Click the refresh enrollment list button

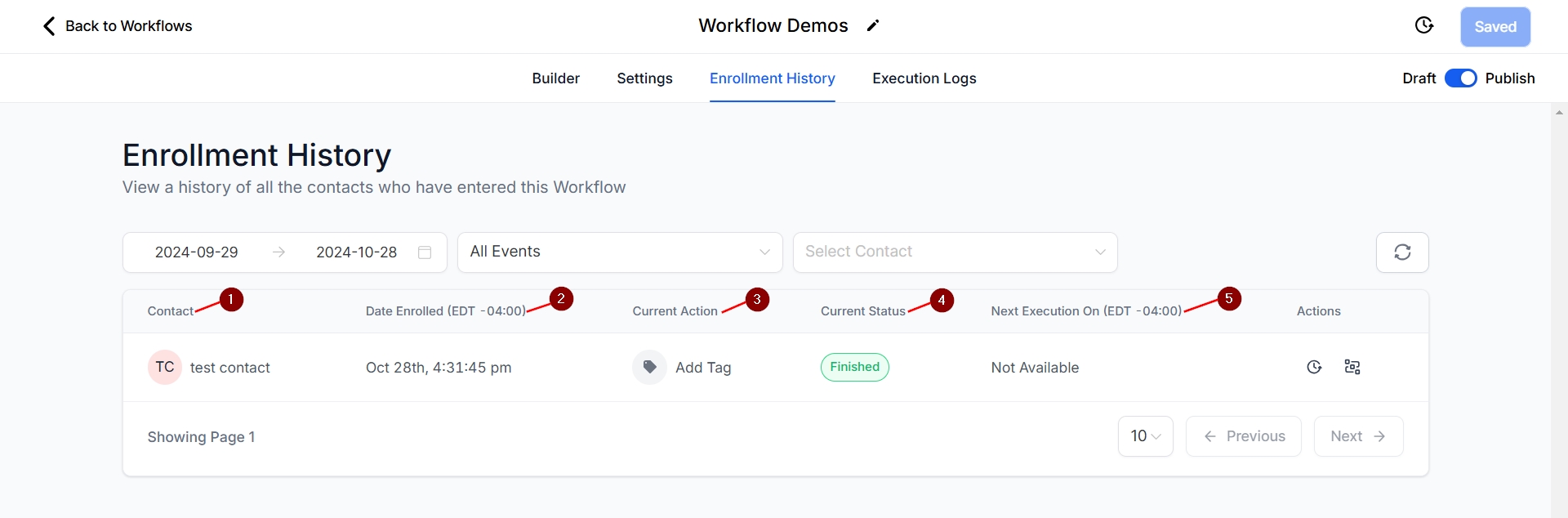tap(1401, 252)
